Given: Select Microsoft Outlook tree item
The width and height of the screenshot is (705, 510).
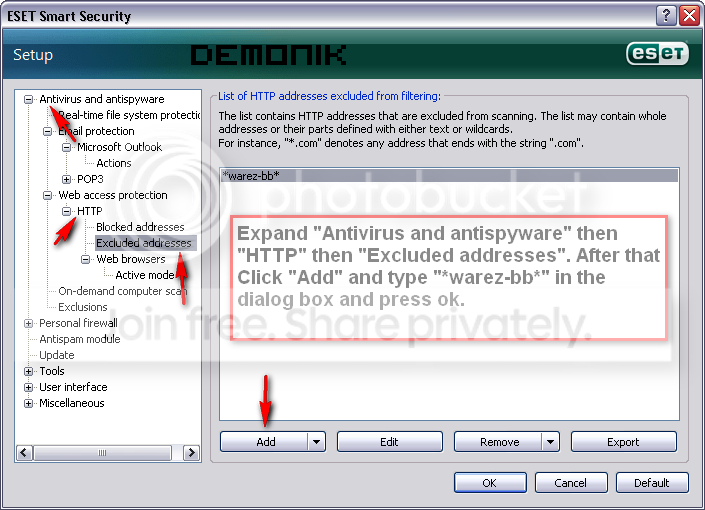Looking at the screenshot, I should (120, 147).
